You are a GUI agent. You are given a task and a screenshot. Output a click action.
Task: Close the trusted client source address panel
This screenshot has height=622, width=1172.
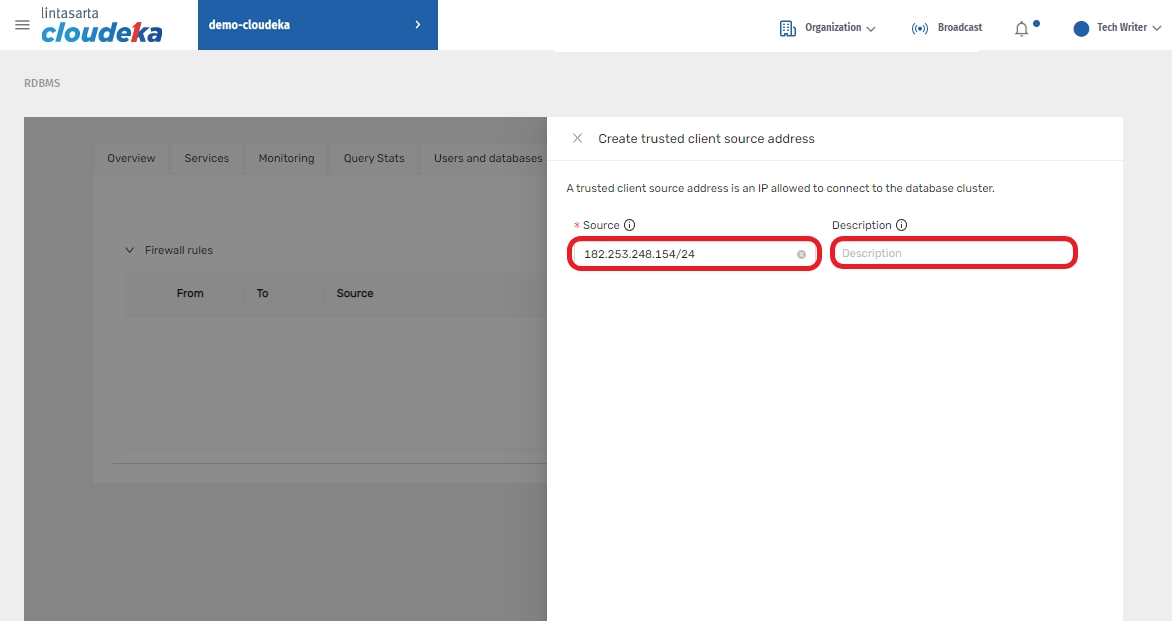coord(577,139)
